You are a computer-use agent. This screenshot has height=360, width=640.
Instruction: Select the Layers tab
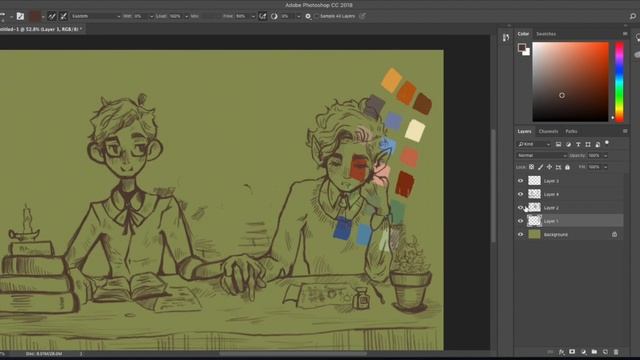pos(524,131)
